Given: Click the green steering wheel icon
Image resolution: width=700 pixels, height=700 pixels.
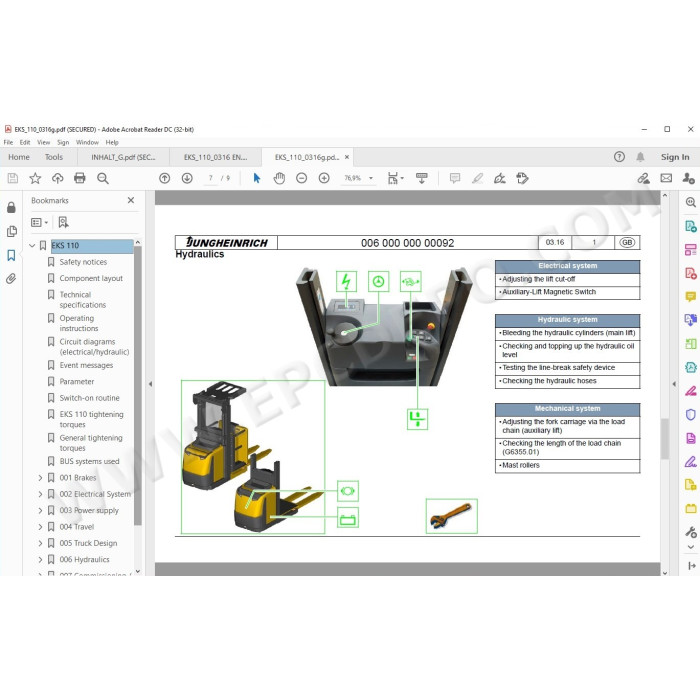Looking at the screenshot, I should click(x=378, y=282).
